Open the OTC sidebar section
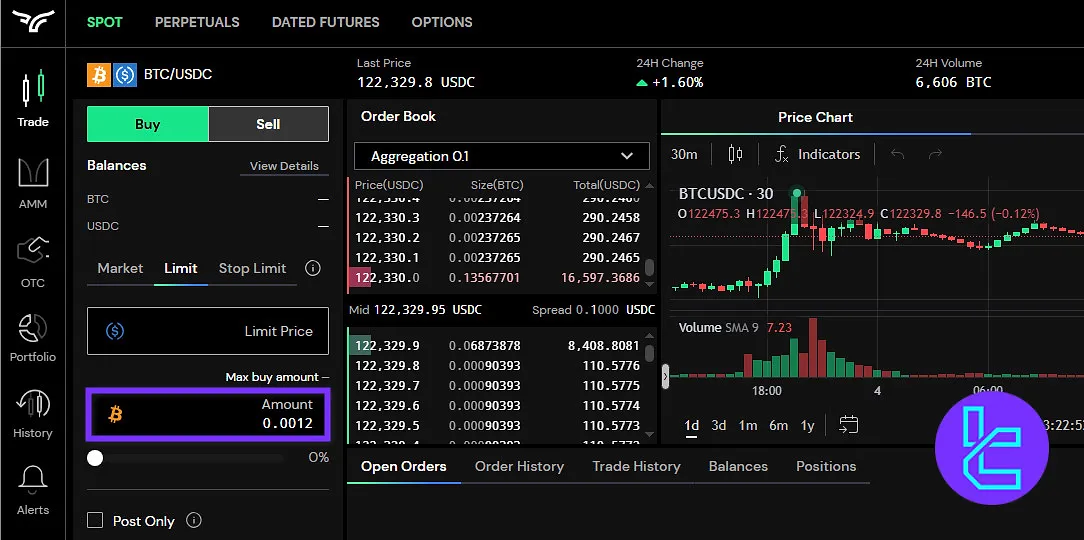 pos(32,261)
